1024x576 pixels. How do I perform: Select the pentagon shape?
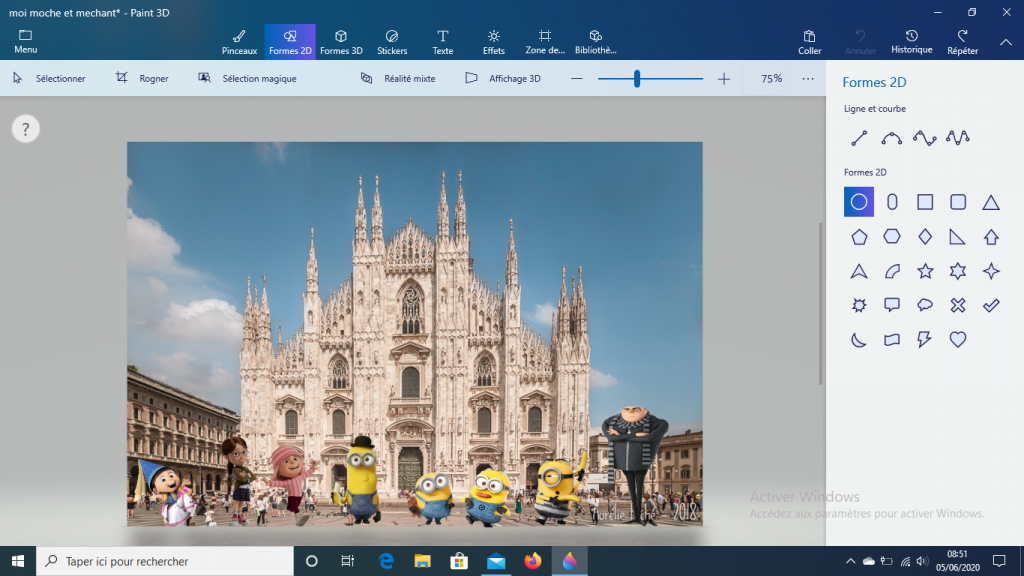[x=859, y=237]
